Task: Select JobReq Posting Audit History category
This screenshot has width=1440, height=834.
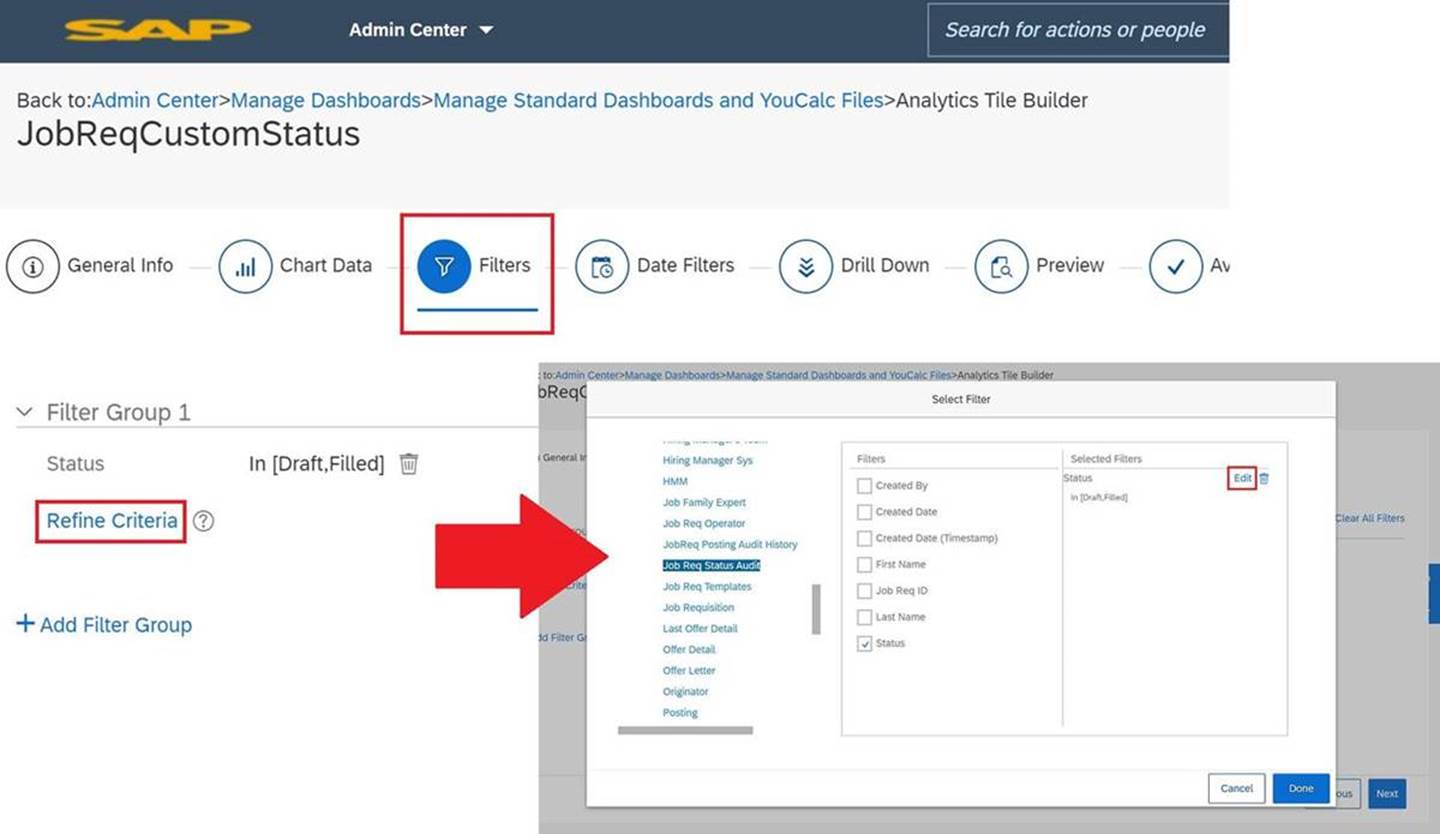Action: 730,545
